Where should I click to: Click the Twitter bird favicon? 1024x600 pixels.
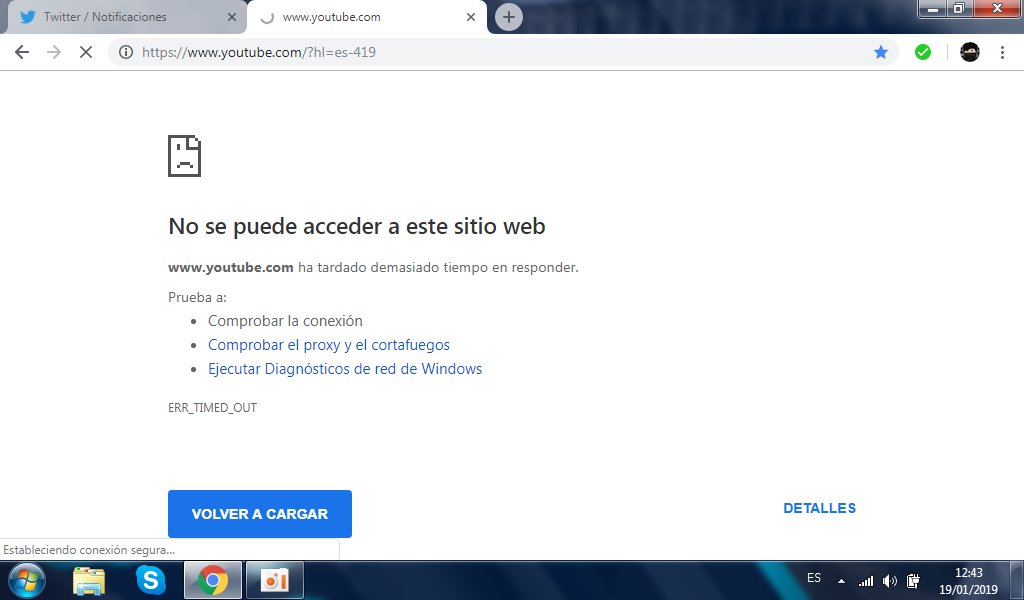[27, 17]
